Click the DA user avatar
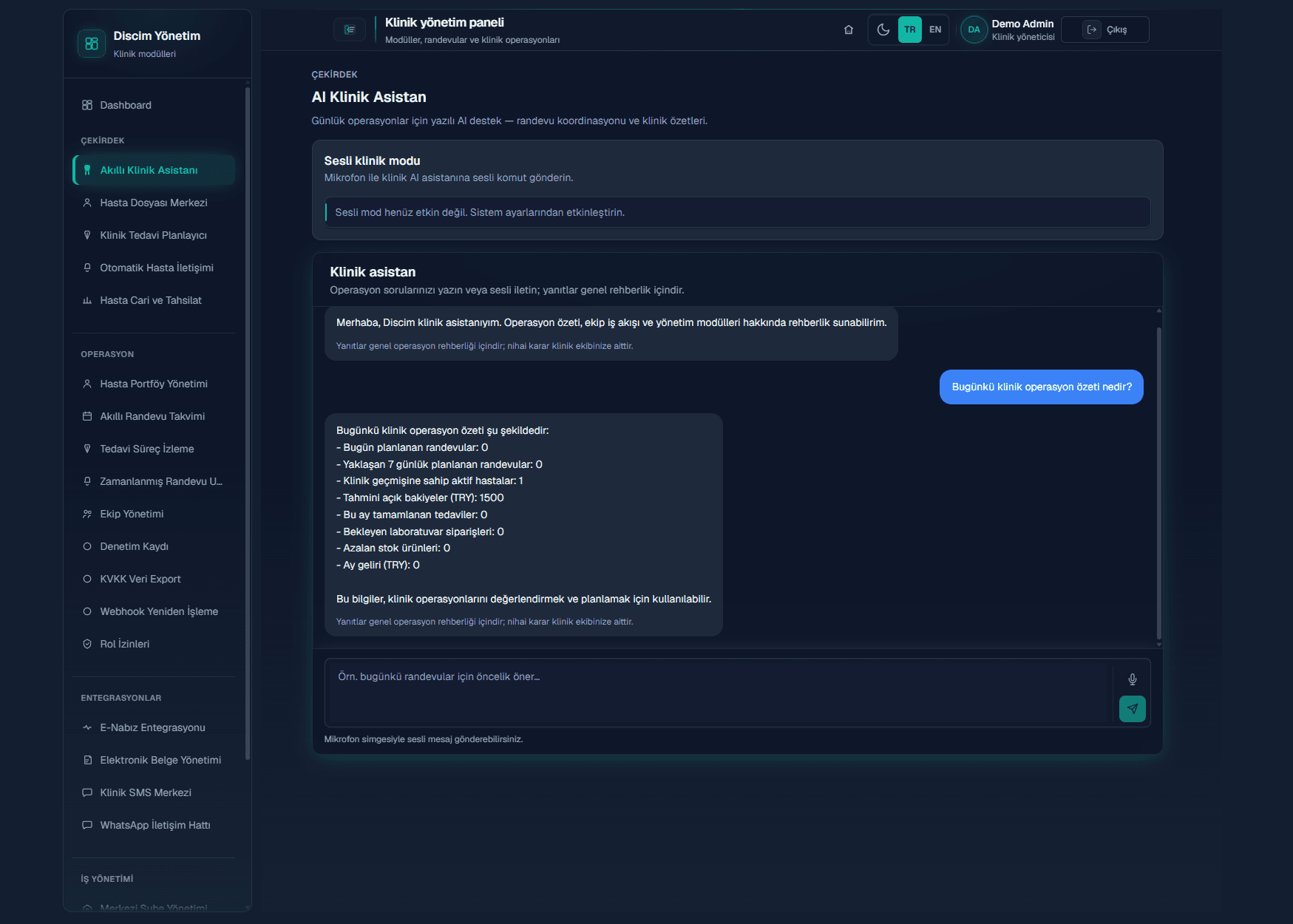This screenshot has width=1293, height=924. tap(974, 30)
